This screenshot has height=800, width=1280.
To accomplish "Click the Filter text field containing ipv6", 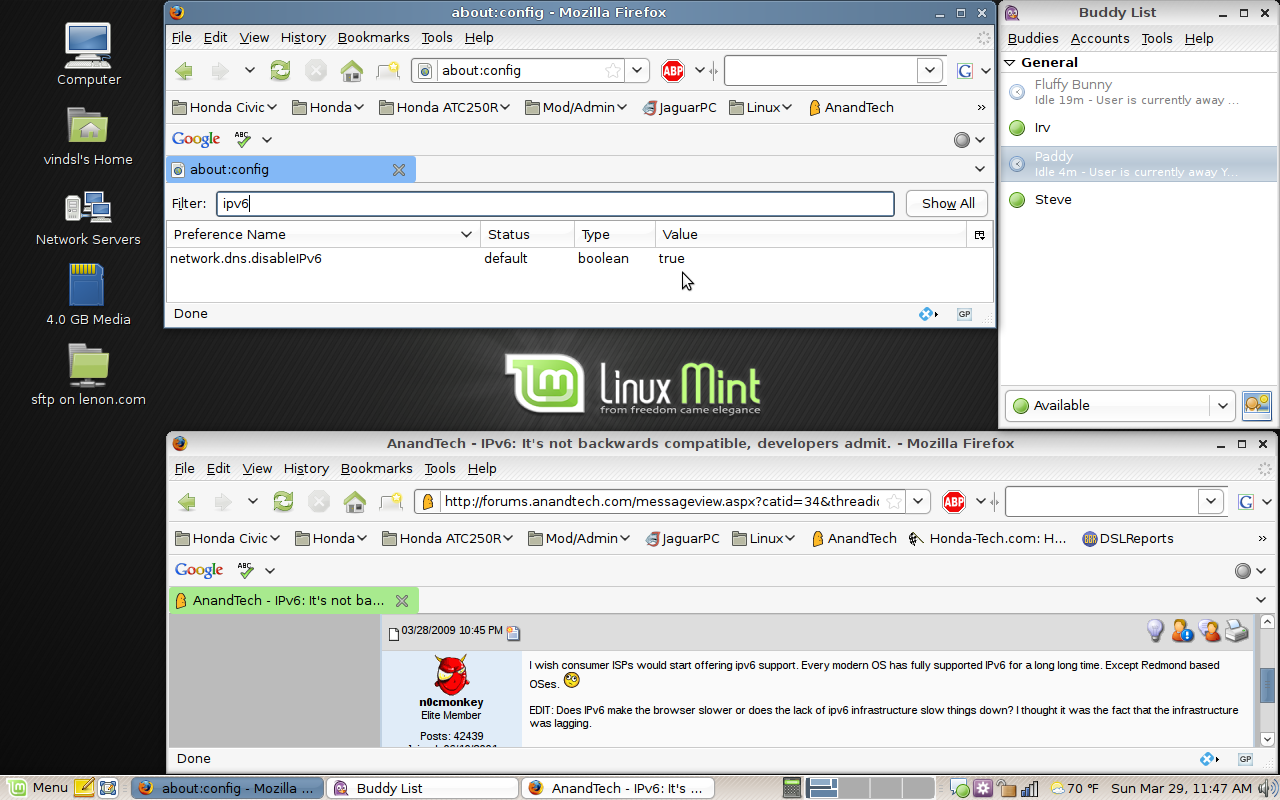I will 555,204.
